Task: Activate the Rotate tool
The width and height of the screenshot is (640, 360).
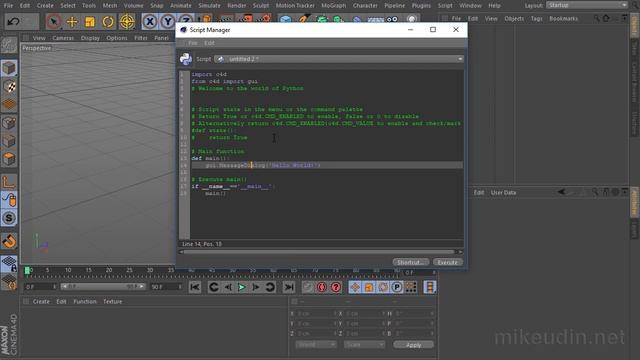Action: (108, 22)
